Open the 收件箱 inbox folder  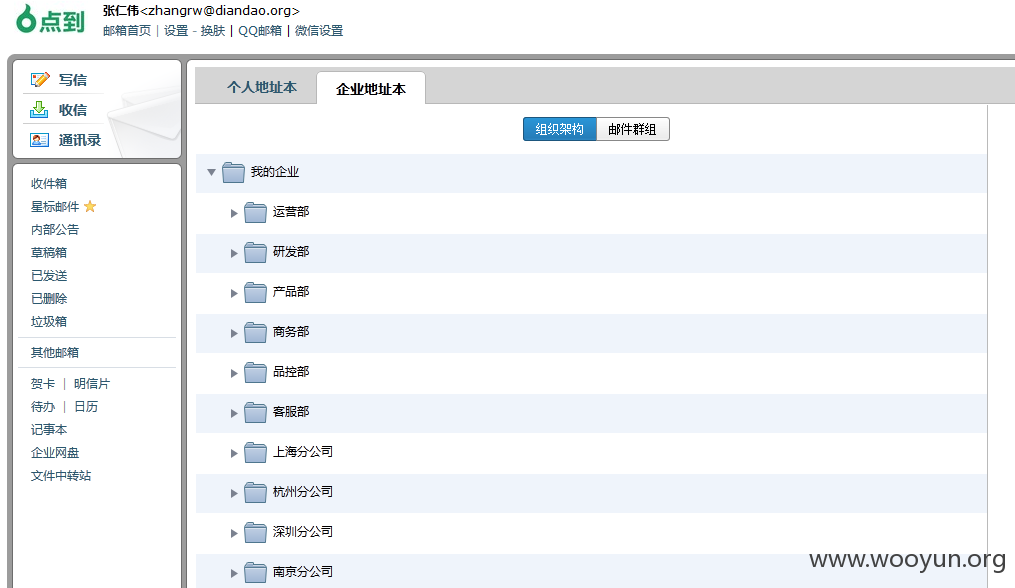49,184
